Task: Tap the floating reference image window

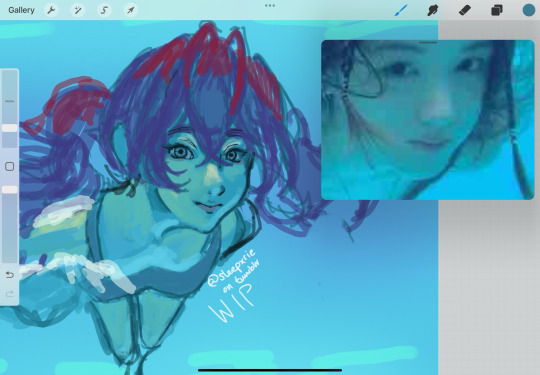Action: click(x=427, y=120)
